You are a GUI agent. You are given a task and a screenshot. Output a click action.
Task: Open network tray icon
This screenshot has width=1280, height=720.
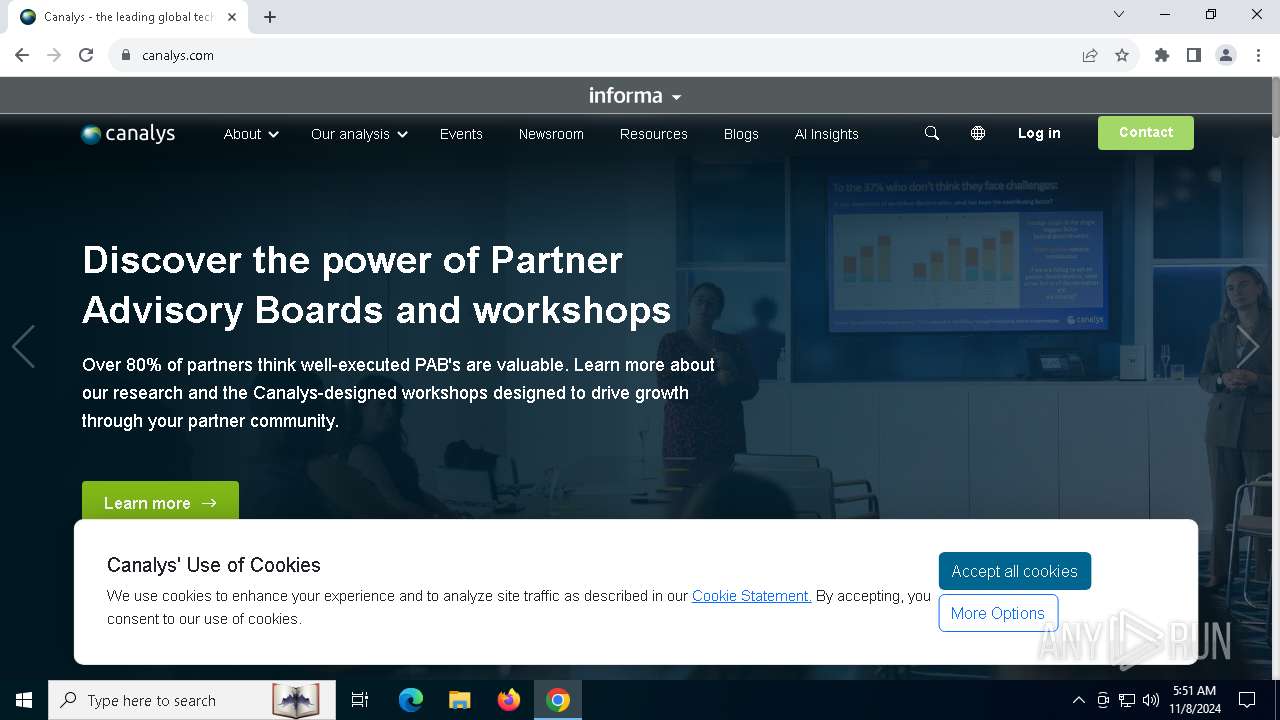tap(1127, 700)
